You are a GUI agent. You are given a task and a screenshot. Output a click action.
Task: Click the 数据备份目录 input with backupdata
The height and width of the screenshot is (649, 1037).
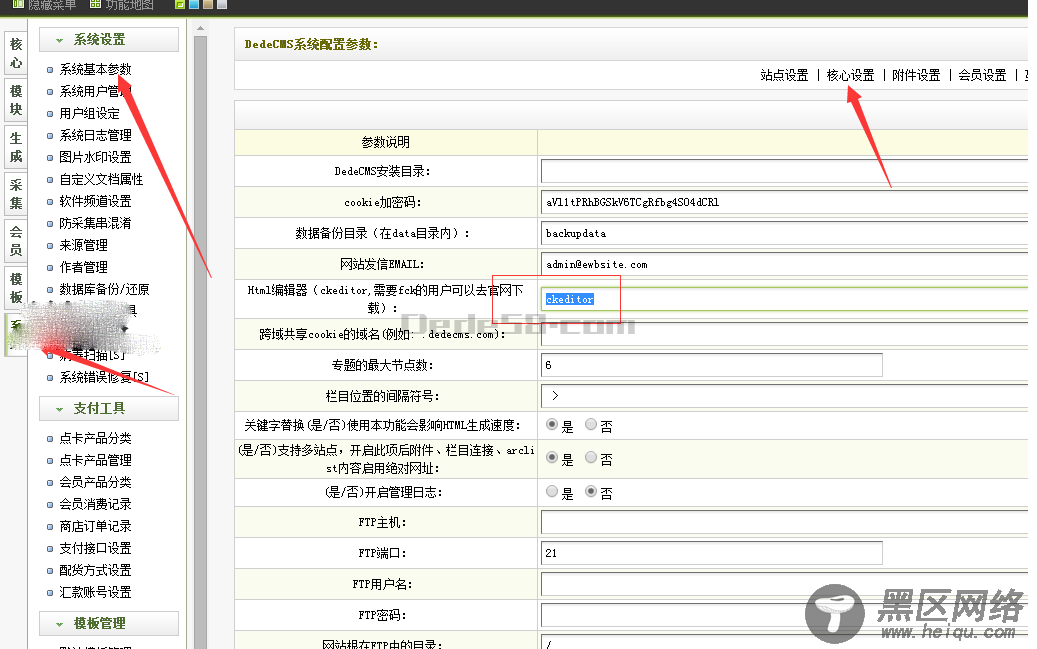tap(784, 234)
